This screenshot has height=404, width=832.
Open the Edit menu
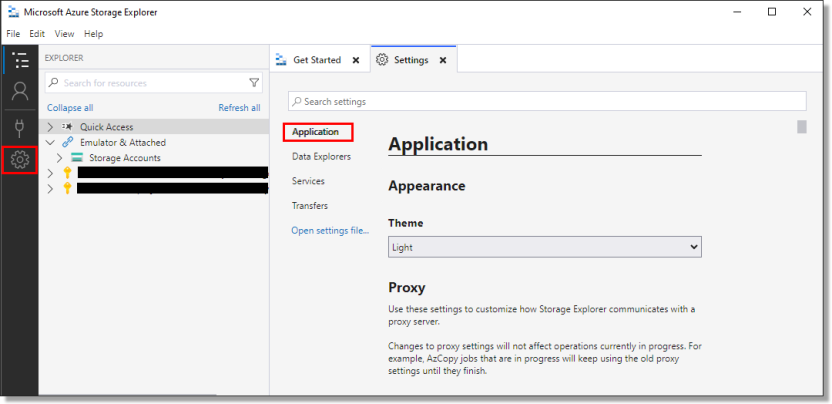[x=37, y=33]
